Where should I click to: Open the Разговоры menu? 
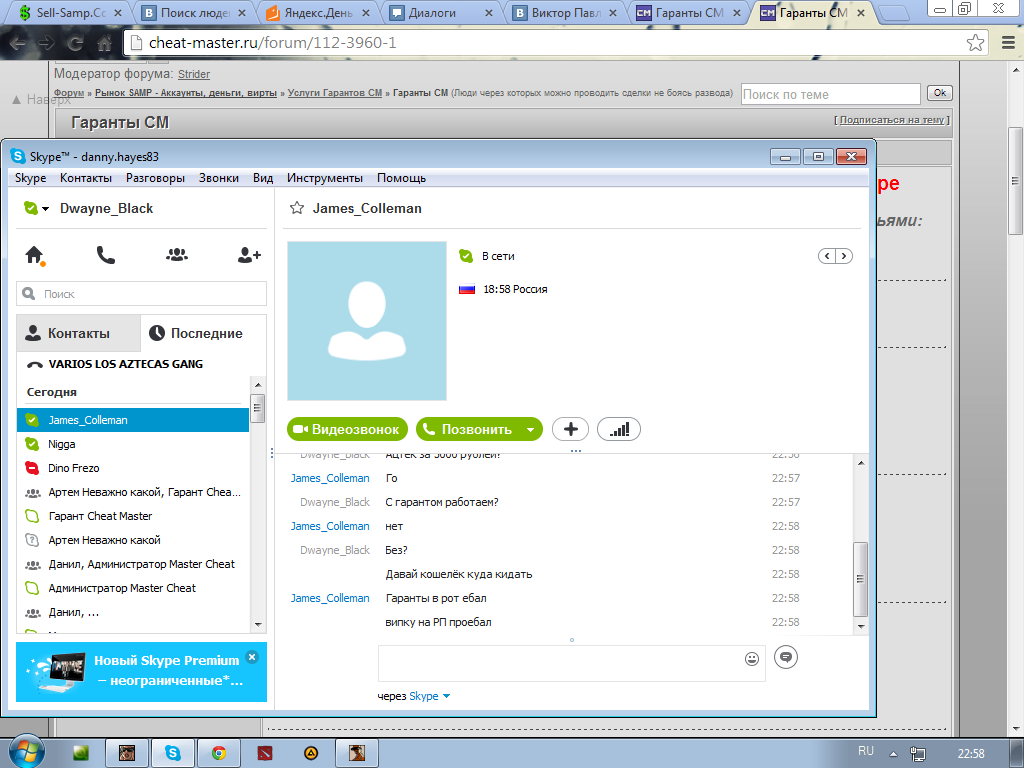[x=155, y=178]
